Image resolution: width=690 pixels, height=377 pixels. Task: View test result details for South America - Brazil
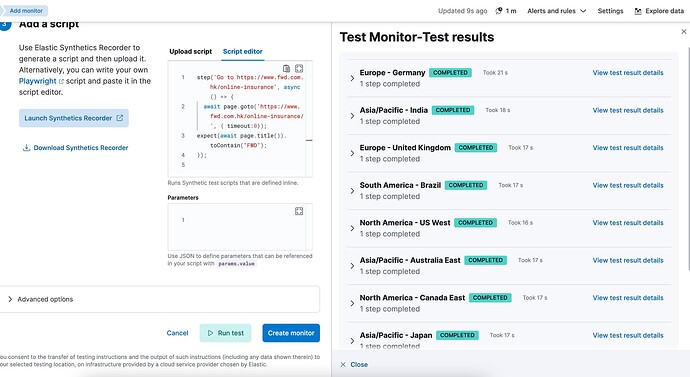[x=628, y=185]
